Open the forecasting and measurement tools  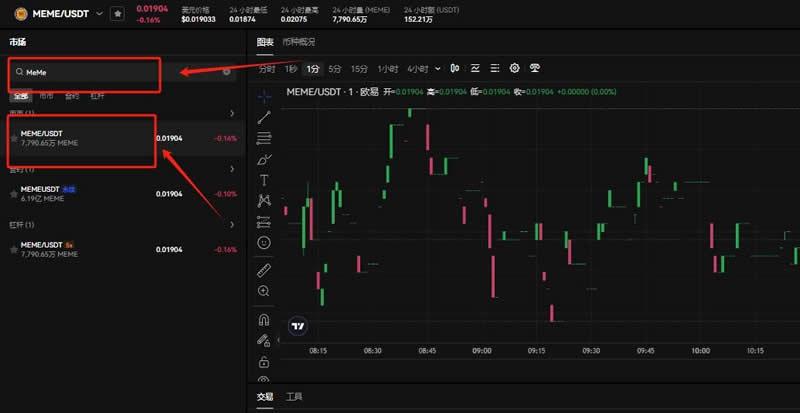click(x=264, y=222)
